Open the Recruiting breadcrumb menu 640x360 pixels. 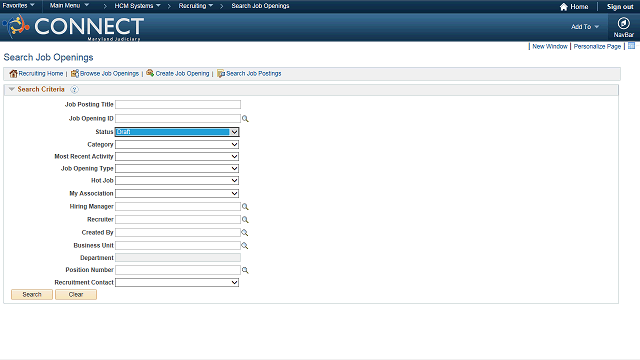pyautogui.click(x=196, y=6)
